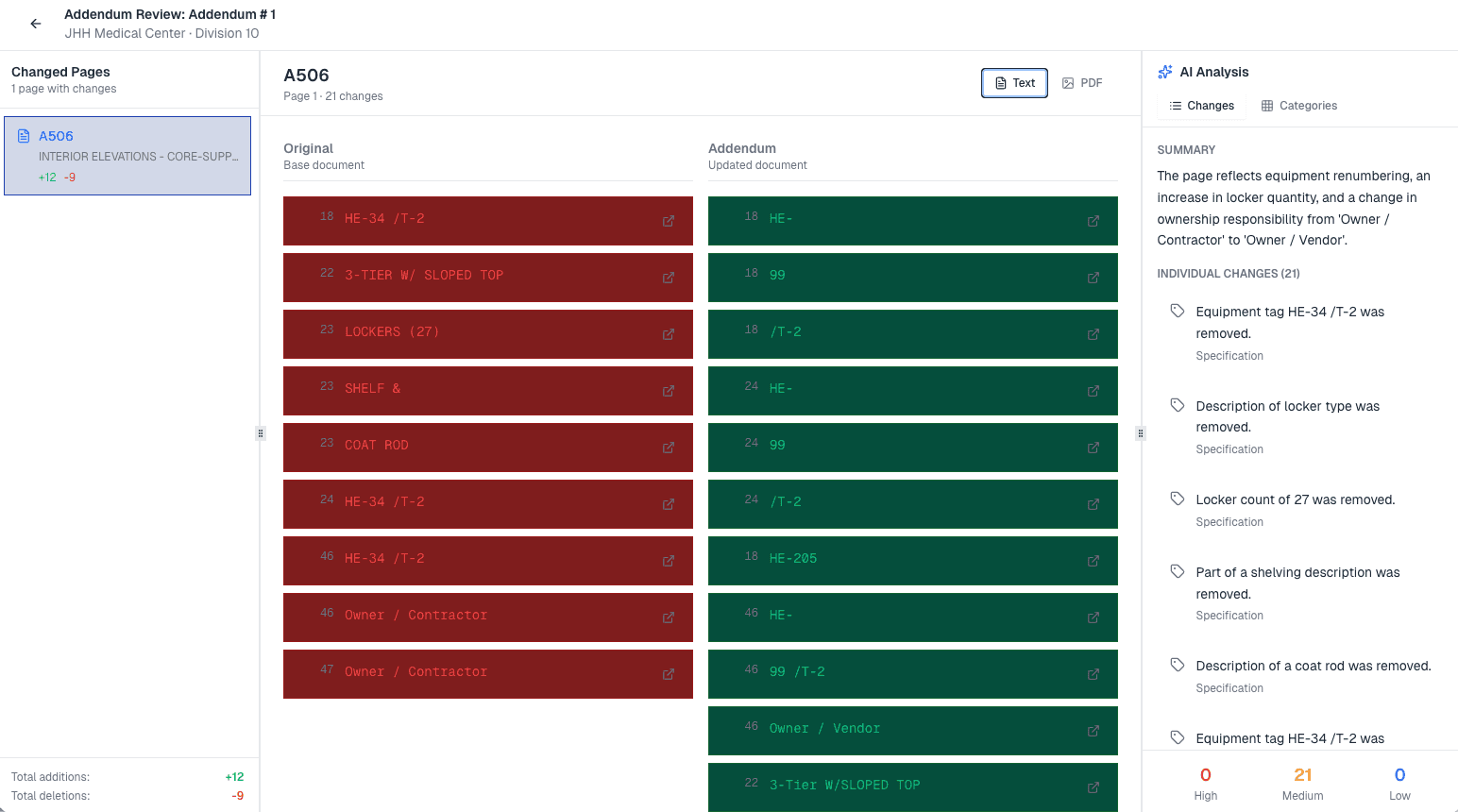
Task: Select the Description of coat rod removed change
Action: coord(1313,666)
